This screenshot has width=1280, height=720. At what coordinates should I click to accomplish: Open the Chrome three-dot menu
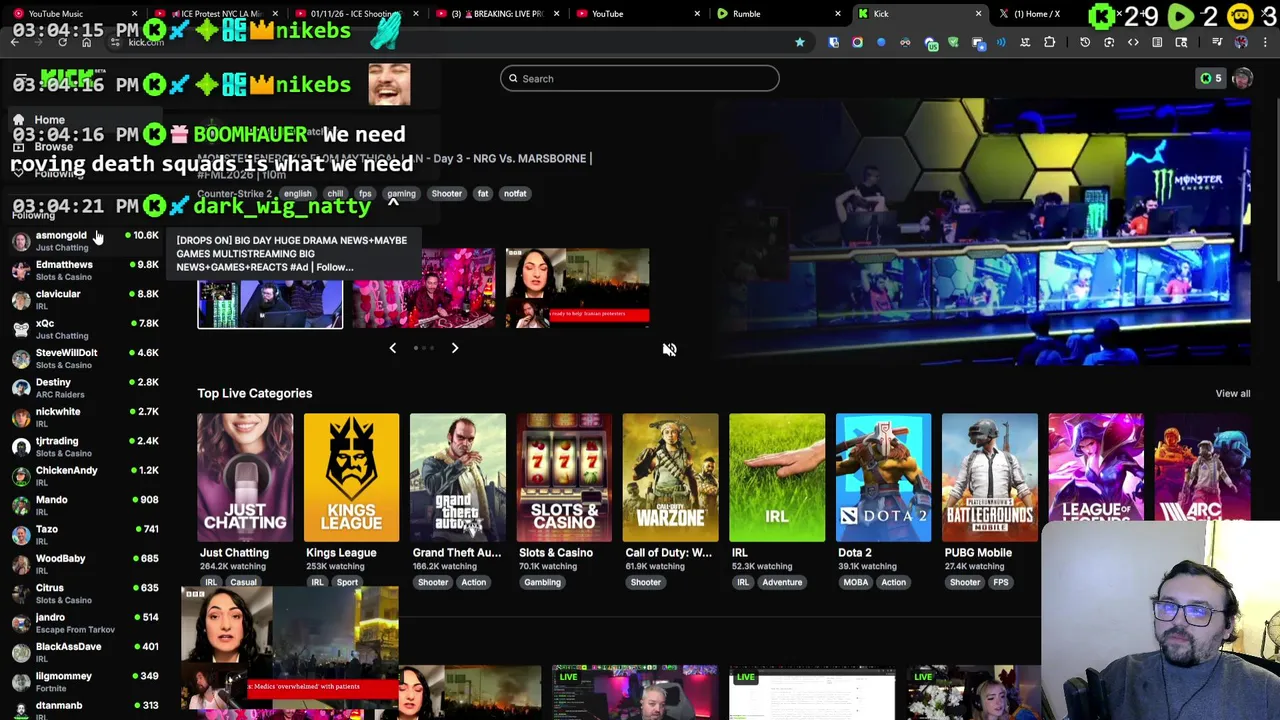[x=1264, y=42]
